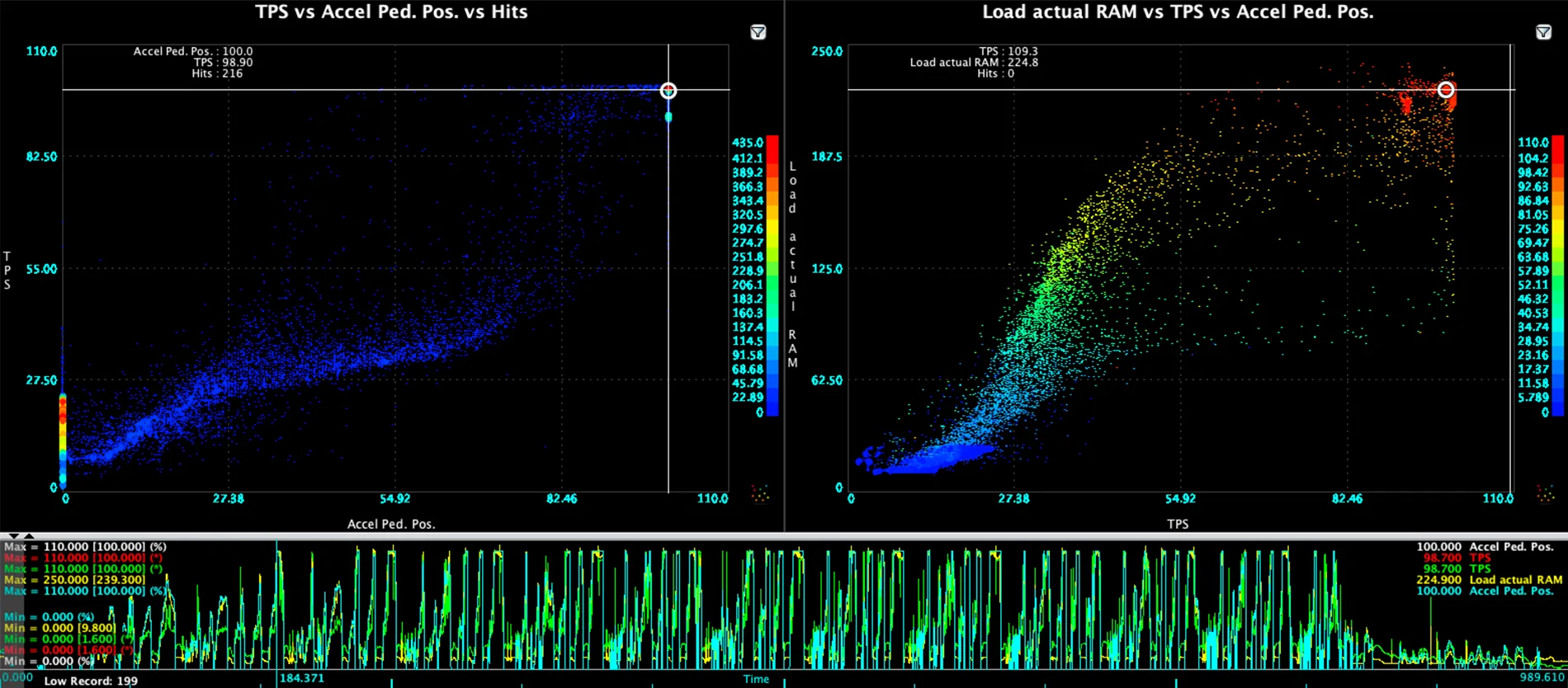The width and height of the screenshot is (1568, 688).
Task: Click the '5.789' value on right color scale
Action: tap(1533, 398)
